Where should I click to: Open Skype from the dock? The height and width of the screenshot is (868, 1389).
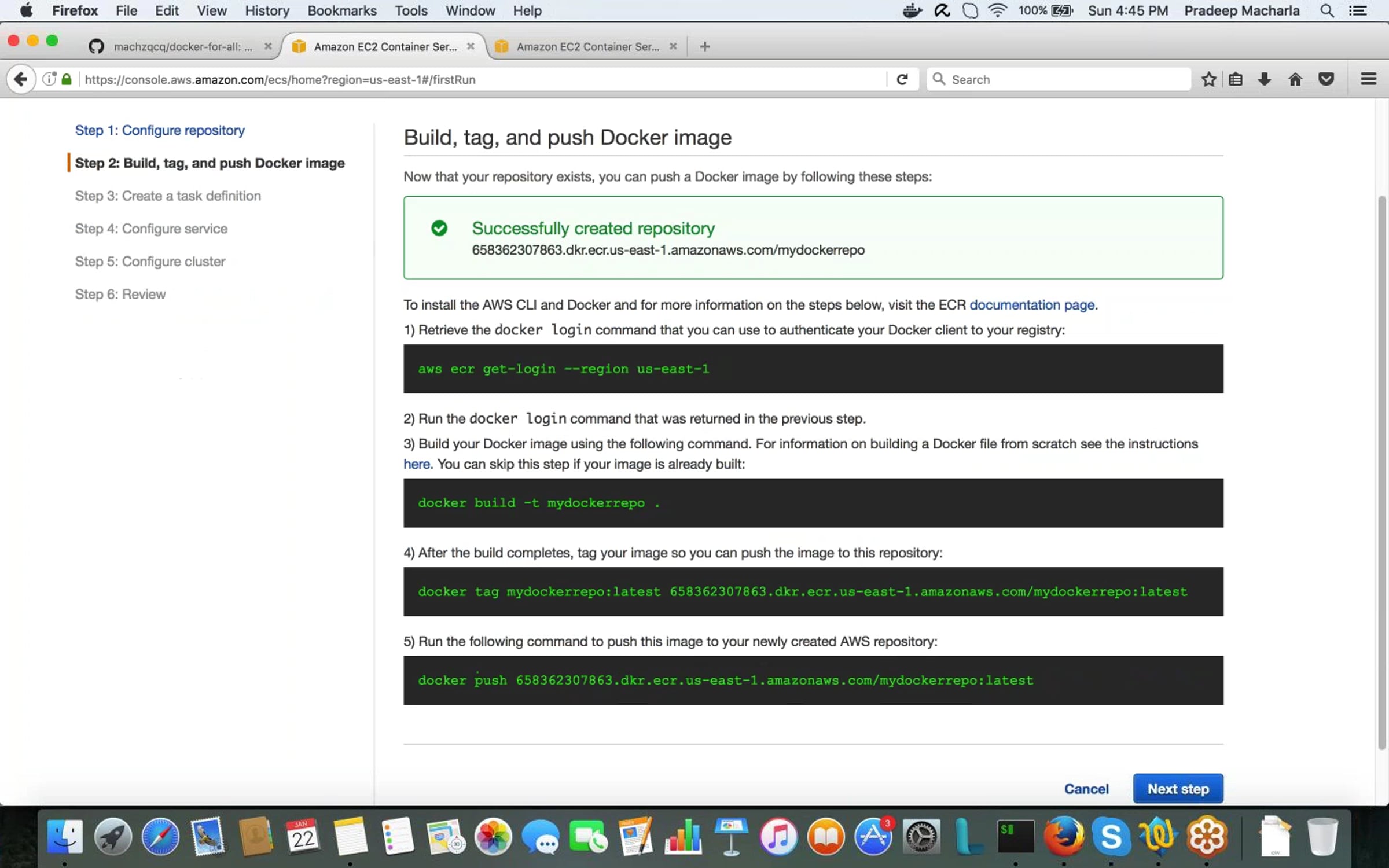pyautogui.click(x=1111, y=837)
